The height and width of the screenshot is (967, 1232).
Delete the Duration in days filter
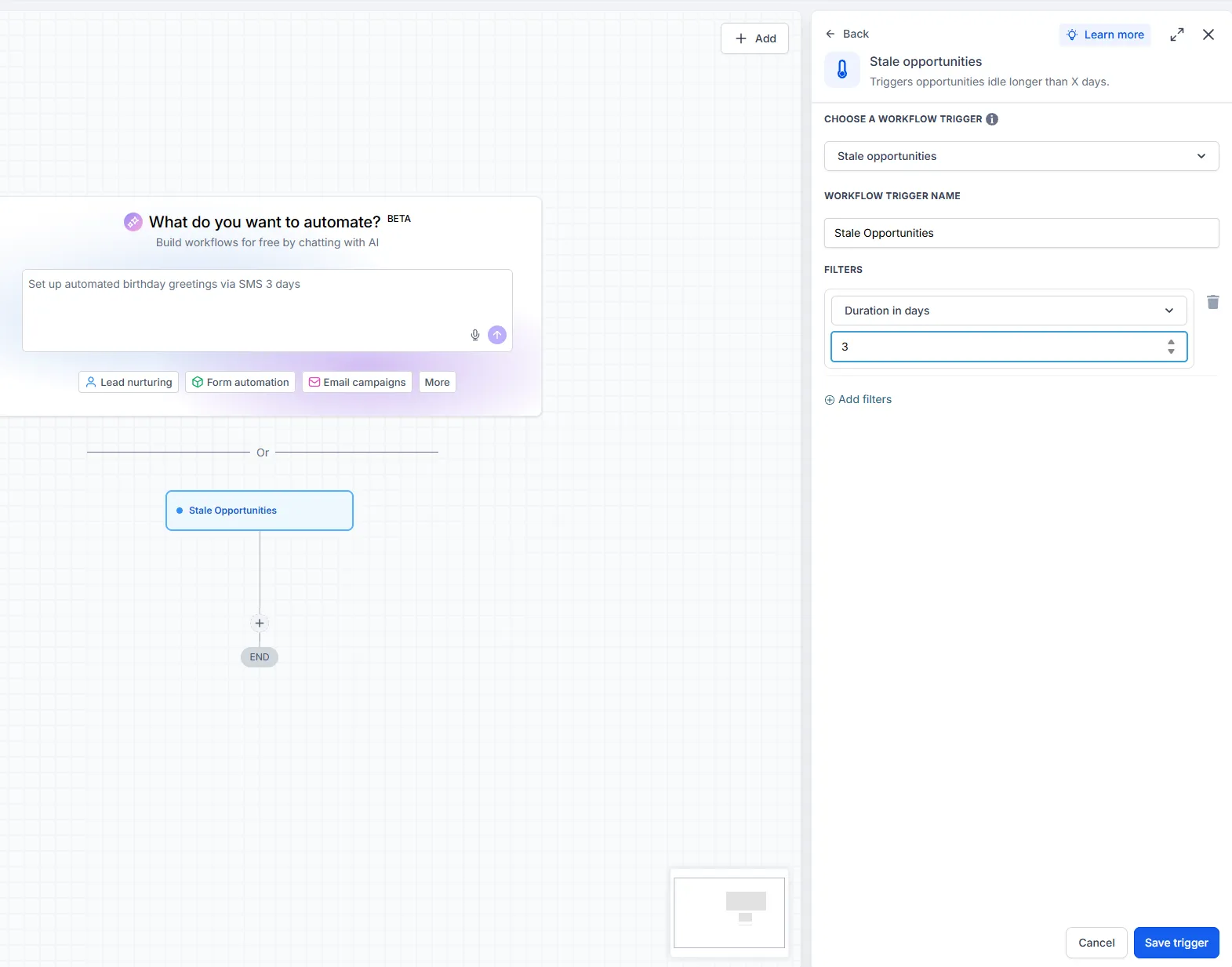pos(1213,302)
